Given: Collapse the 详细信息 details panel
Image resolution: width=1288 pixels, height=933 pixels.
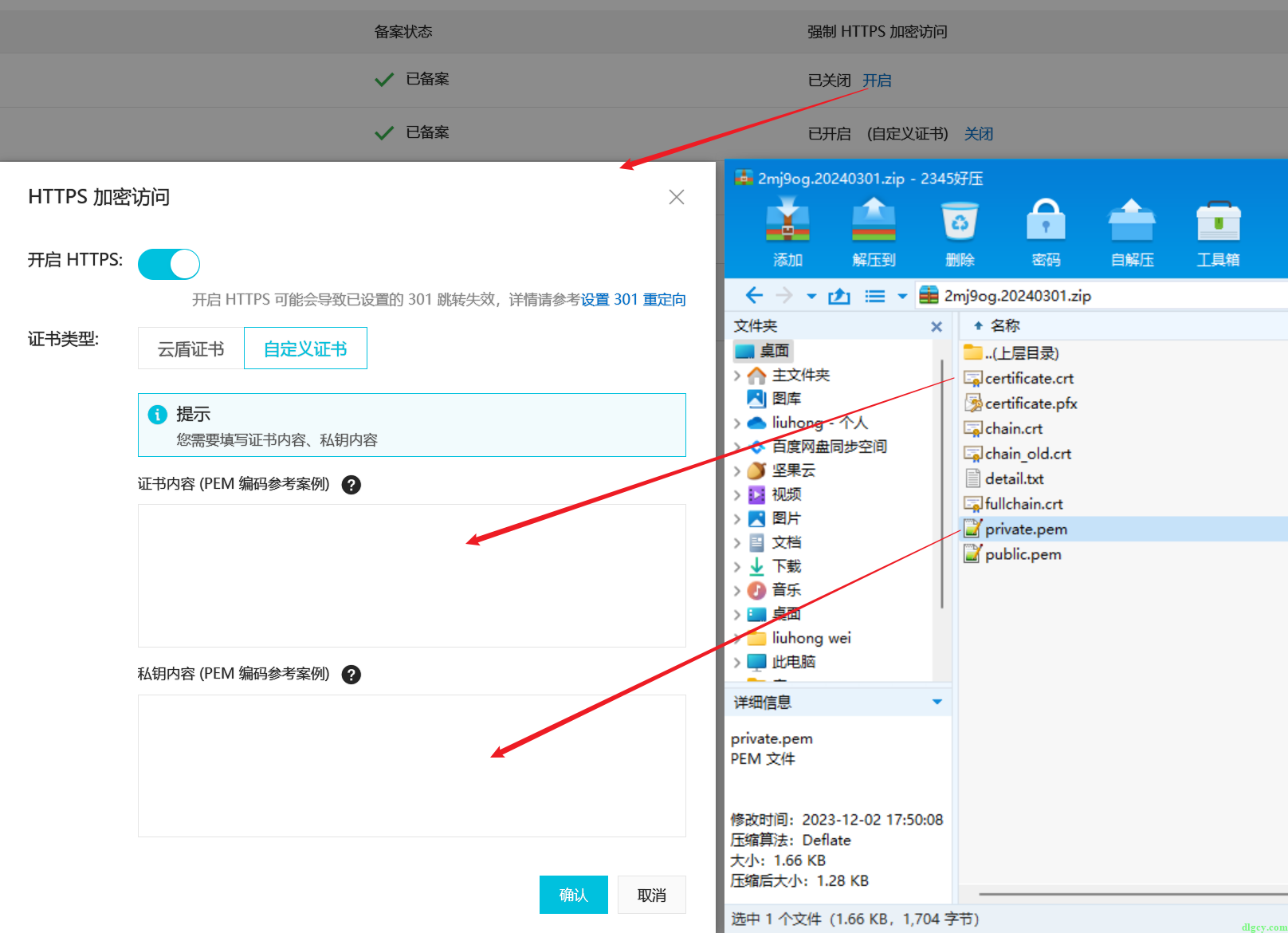Looking at the screenshot, I should (937, 702).
